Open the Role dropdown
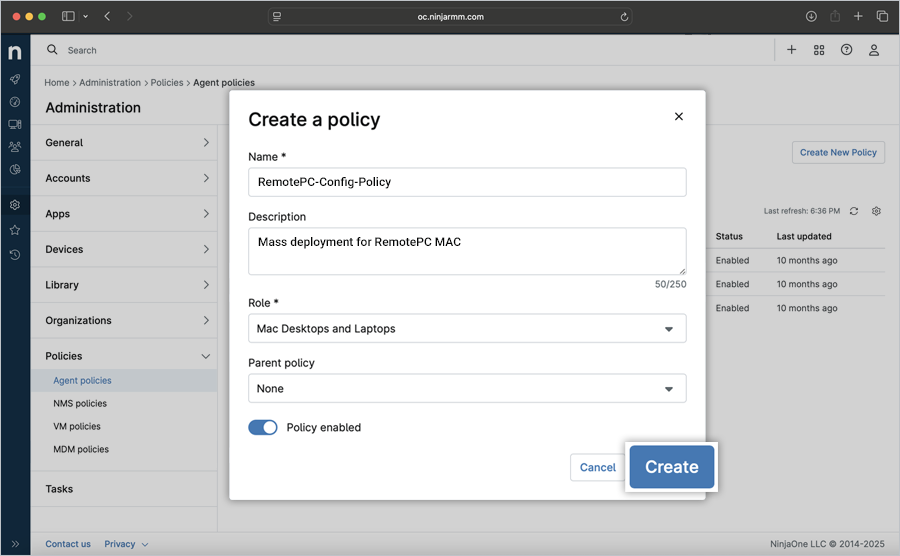The image size is (900, 556). pyautogui.click(x=467, y=328)
